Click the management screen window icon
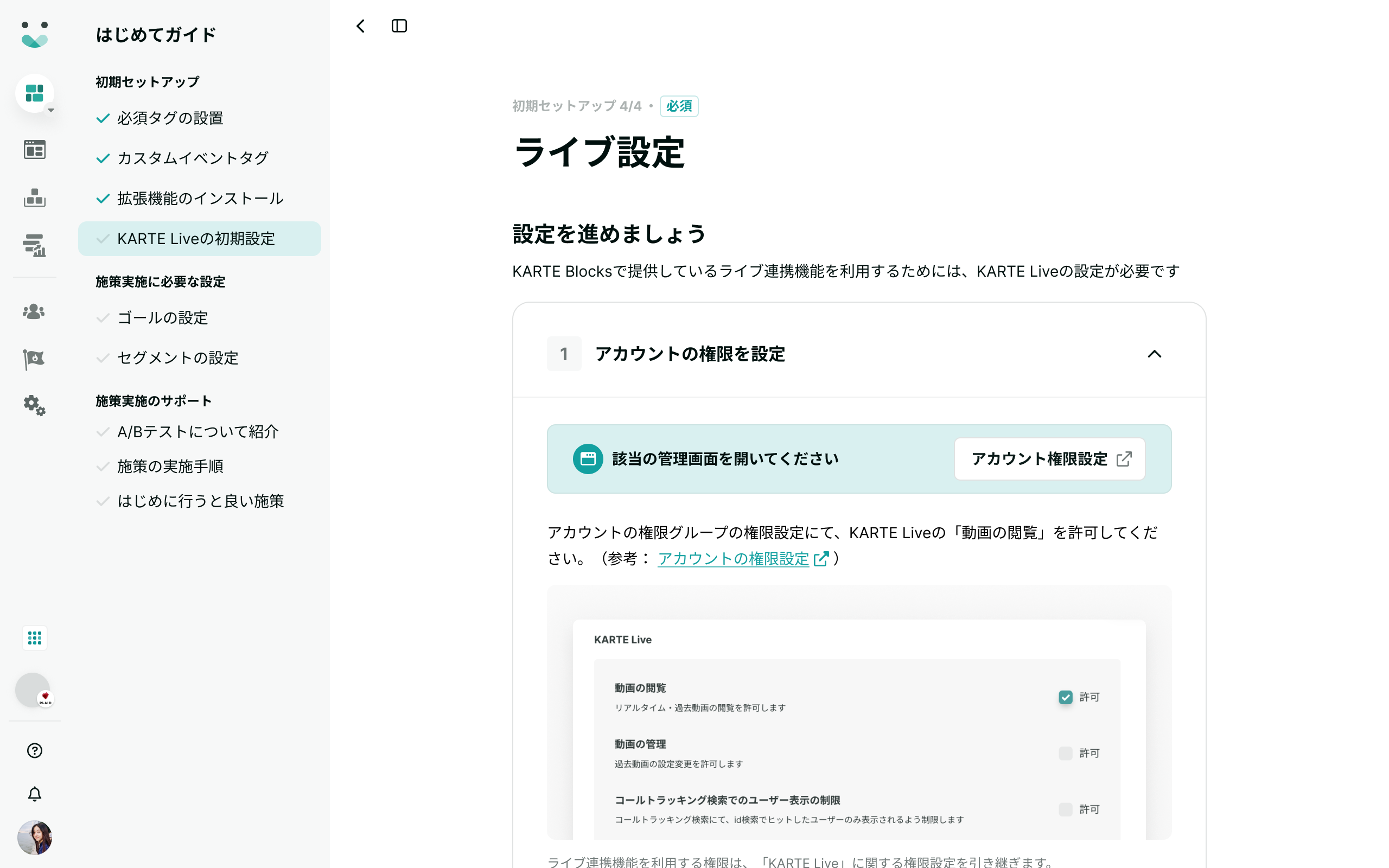Screen dimensions: 1389x868 [588, 459]
